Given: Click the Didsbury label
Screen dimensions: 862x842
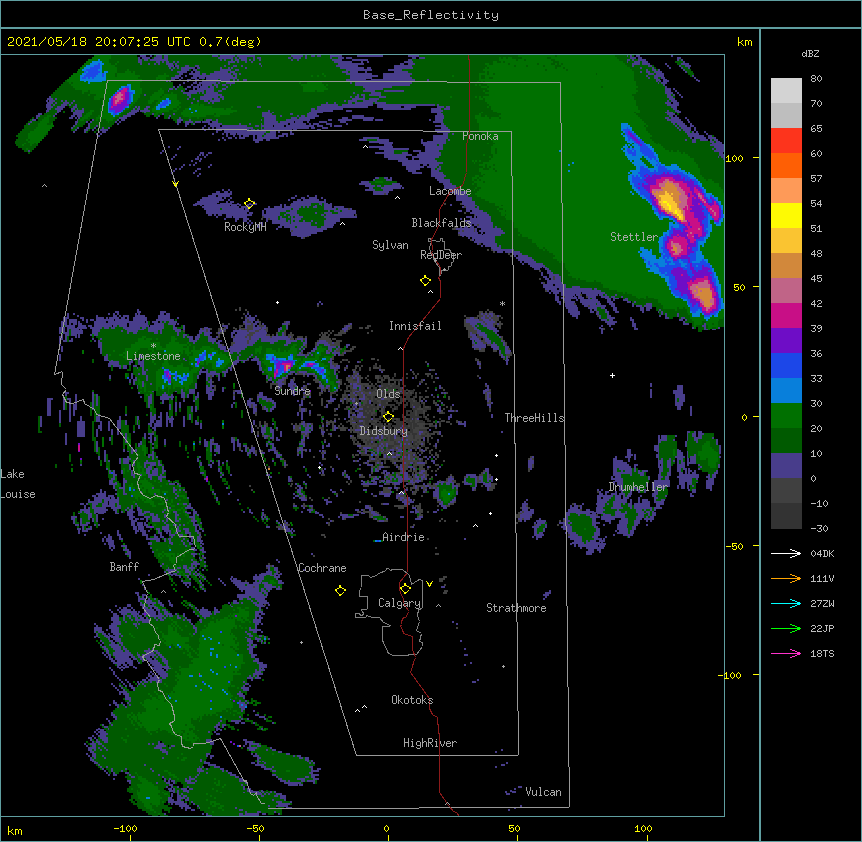Looking at the screenshot, I should 384,431.
